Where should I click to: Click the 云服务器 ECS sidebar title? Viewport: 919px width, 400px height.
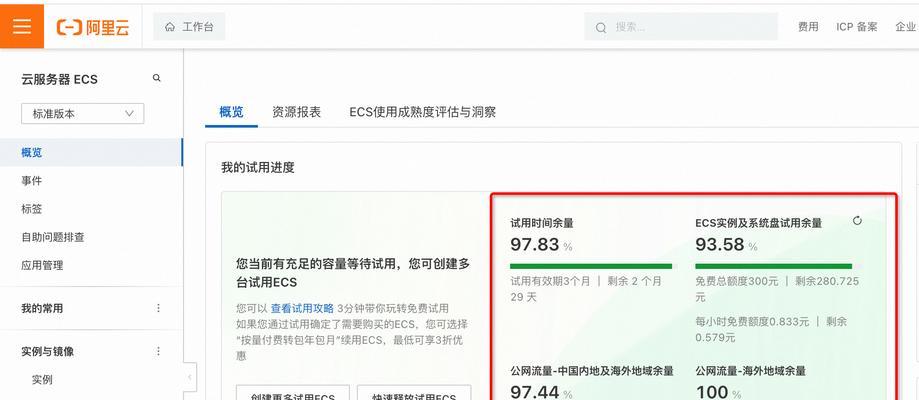point(59,79)
